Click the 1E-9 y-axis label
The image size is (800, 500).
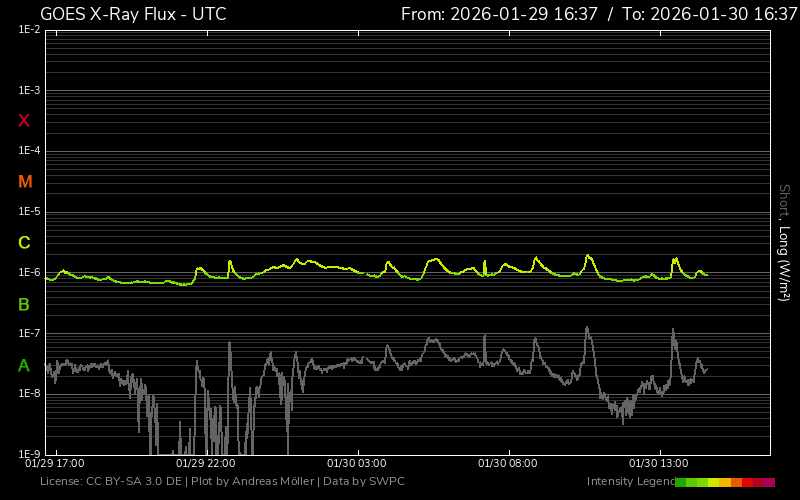point(29,454)
